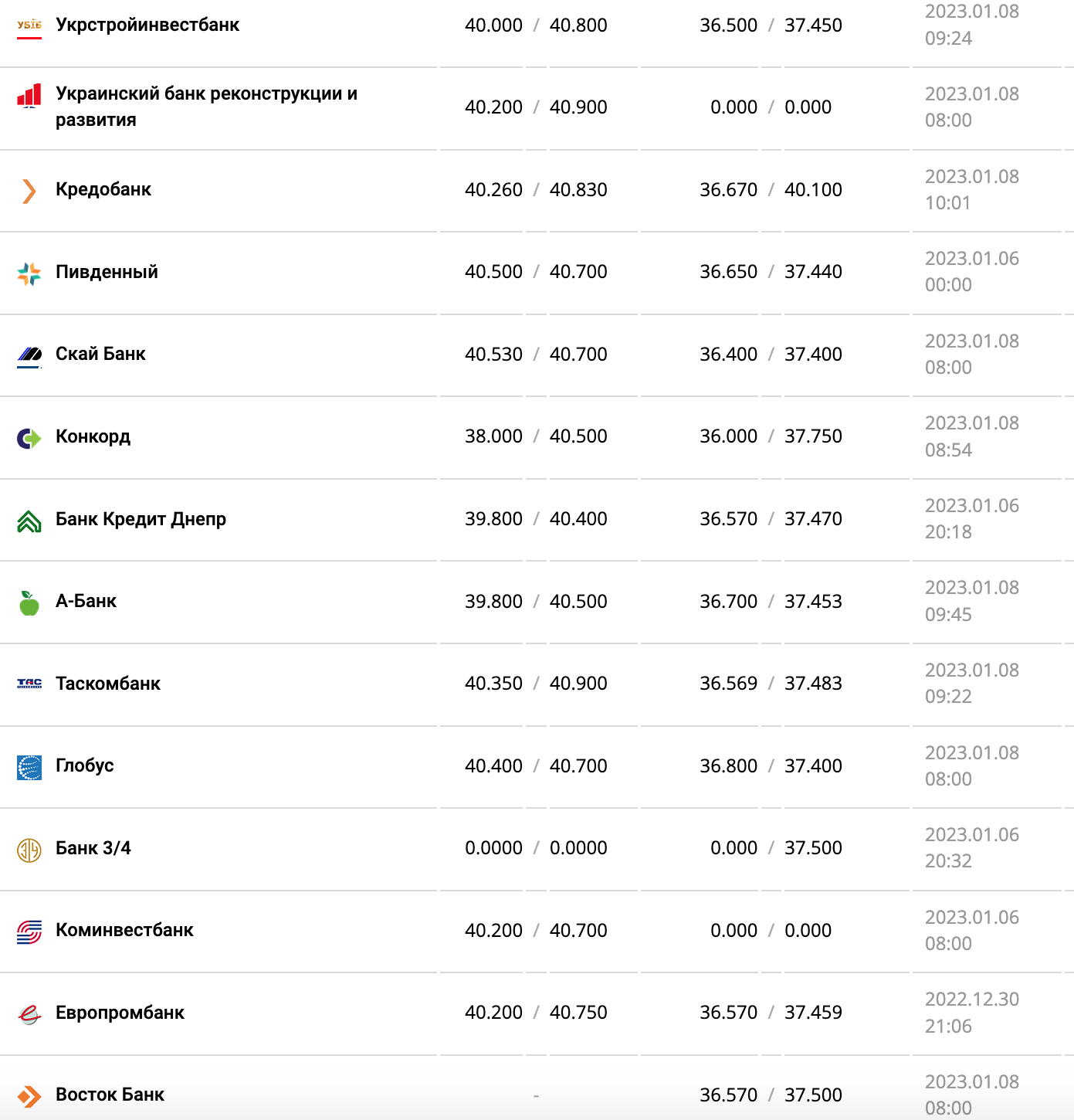Click the Укрстройинвестбанк logo icon
1074x1120 pixels.
[29, 26]
